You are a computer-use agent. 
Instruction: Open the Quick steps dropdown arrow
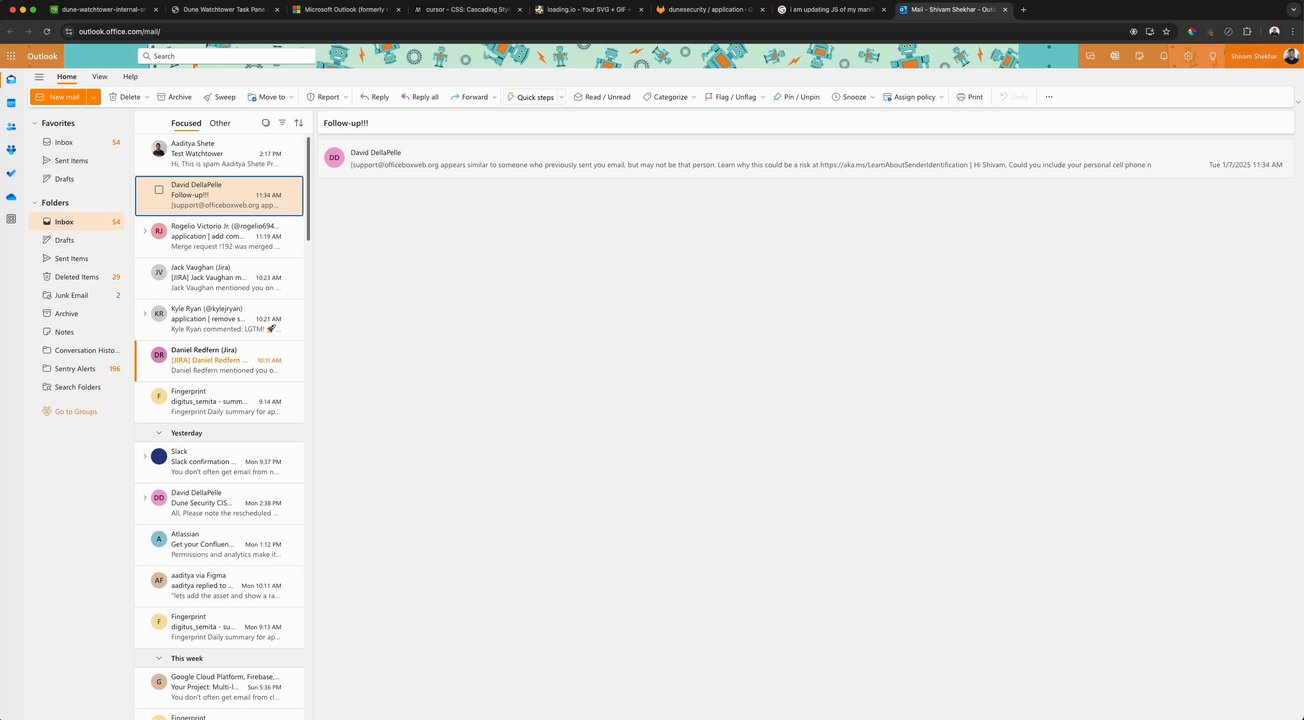562,97
